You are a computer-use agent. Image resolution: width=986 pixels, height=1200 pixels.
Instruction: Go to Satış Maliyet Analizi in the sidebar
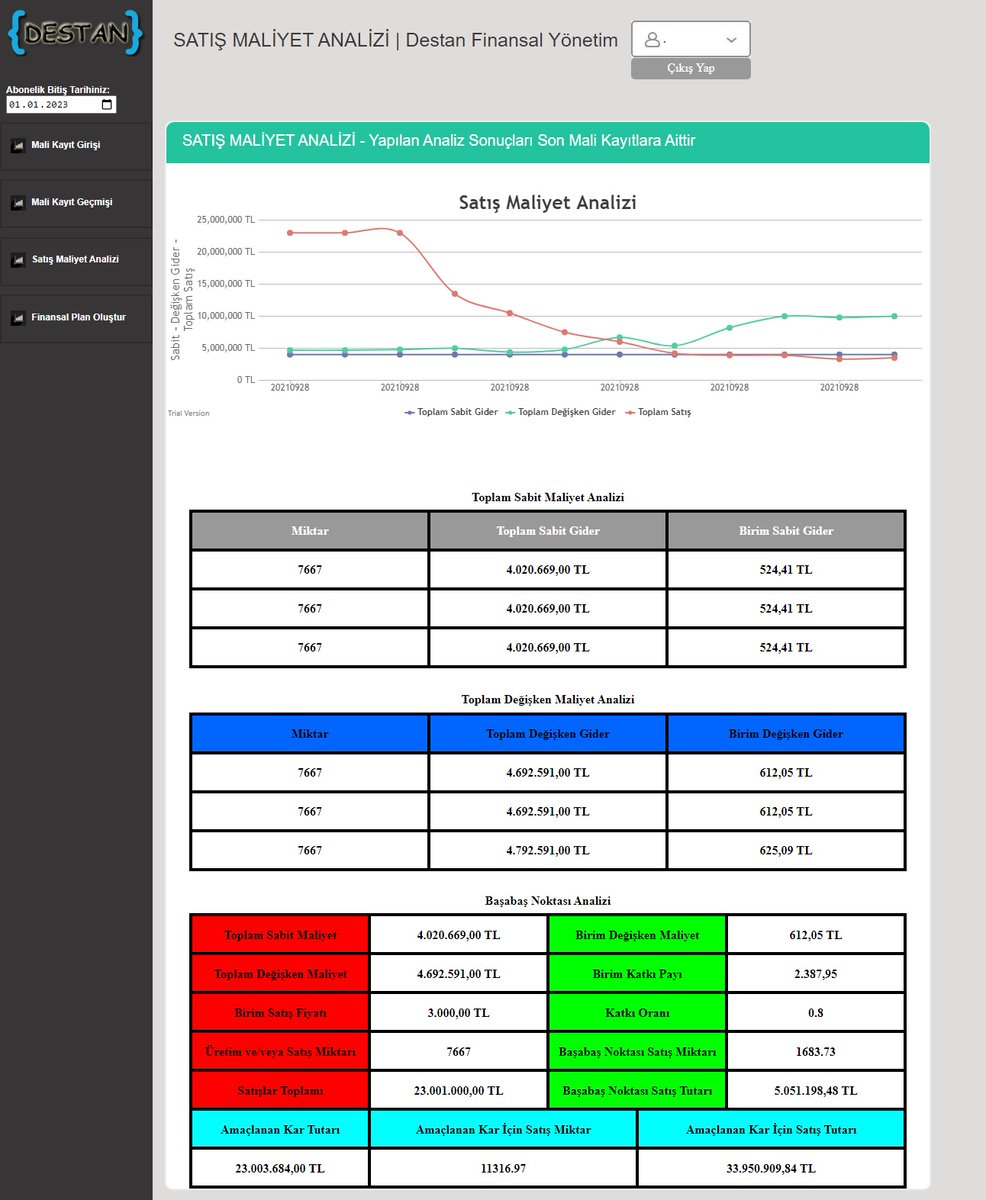tap(76, 260)
